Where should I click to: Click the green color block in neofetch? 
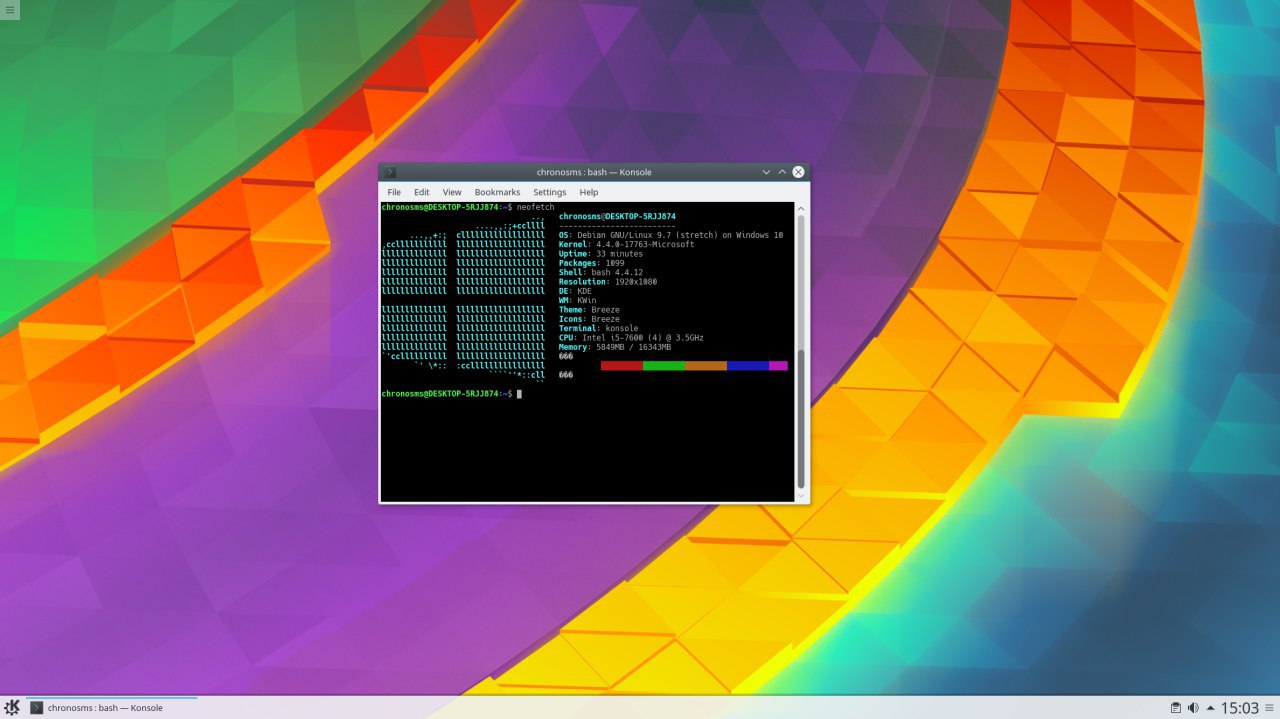click(664, 366)
